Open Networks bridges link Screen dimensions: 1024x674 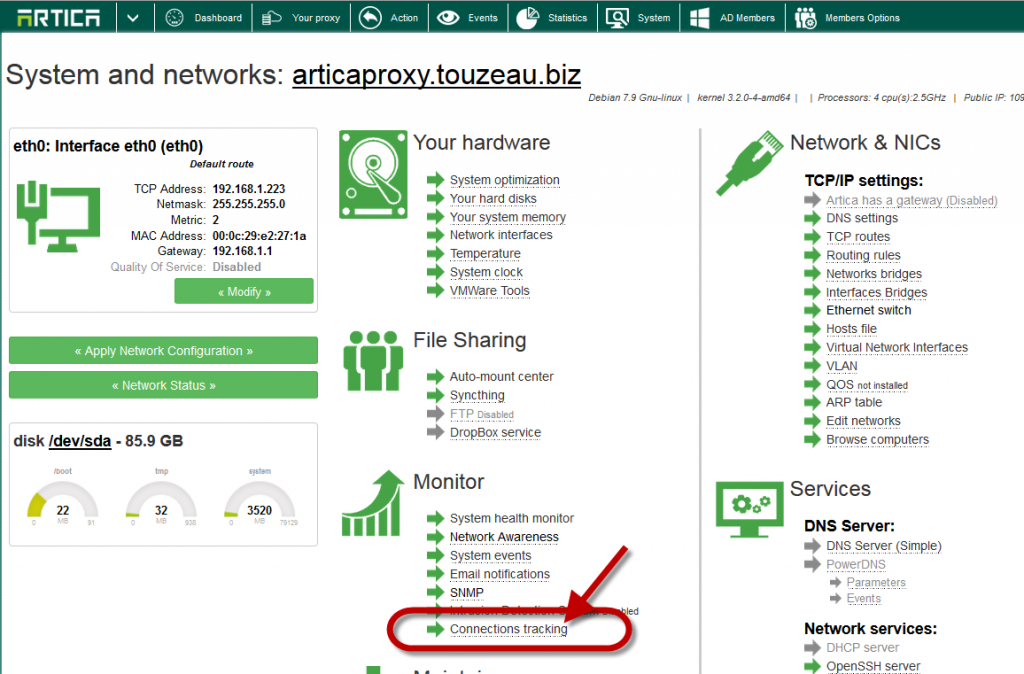pos(874,274)
